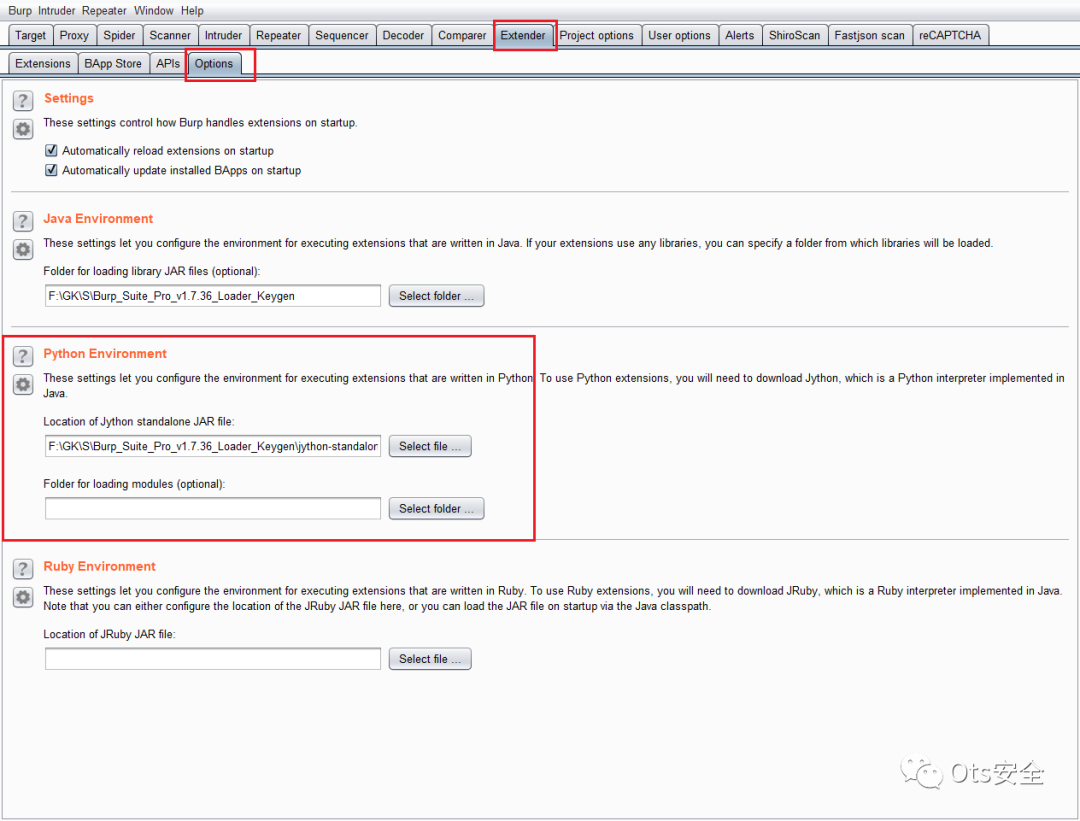This screenshot has height=821, width=1080.
Task: Open the Intruder menu in menu bar
Action: pos(56,11)
